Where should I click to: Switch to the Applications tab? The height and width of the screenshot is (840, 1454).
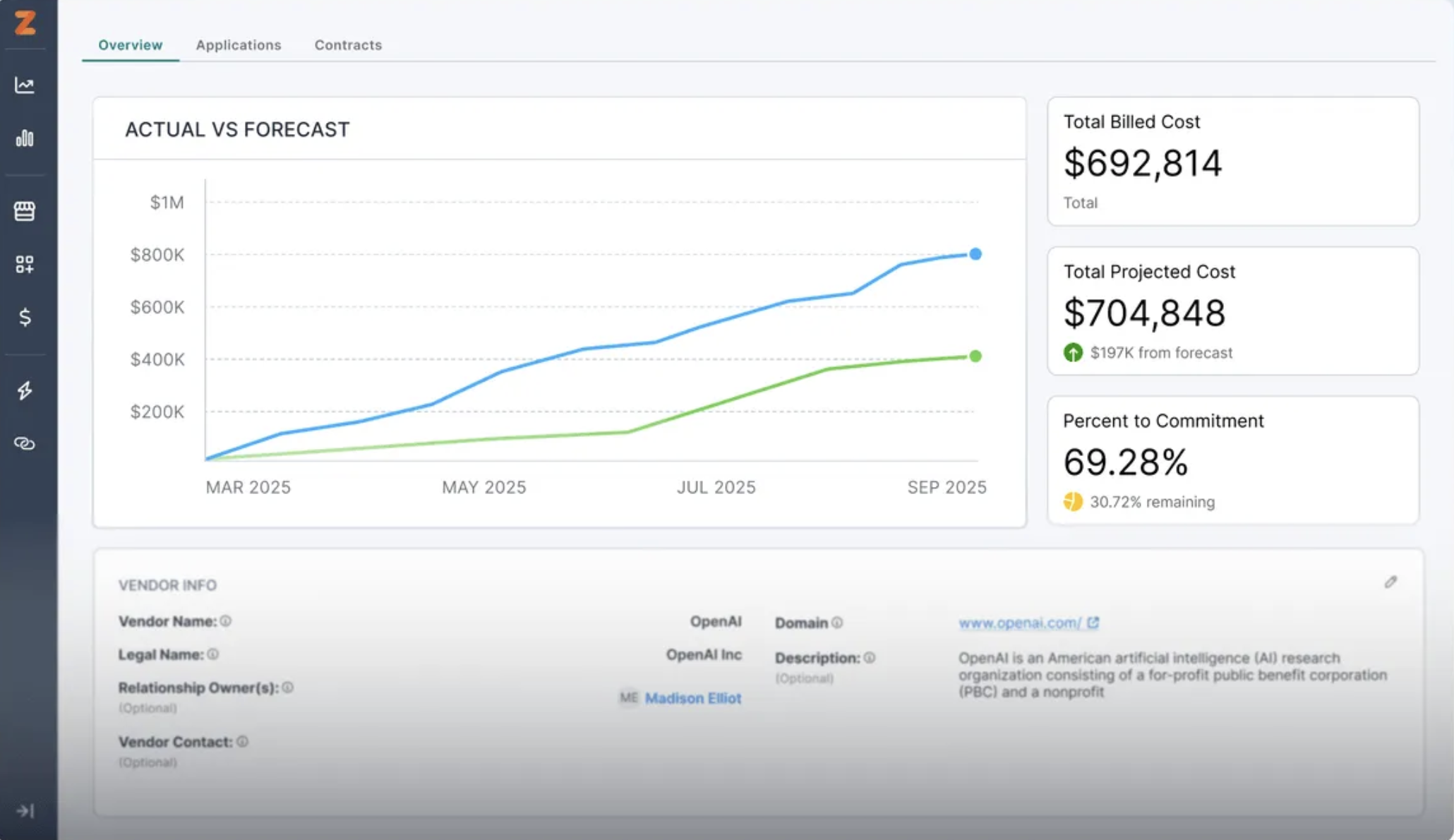click(239, 45)
